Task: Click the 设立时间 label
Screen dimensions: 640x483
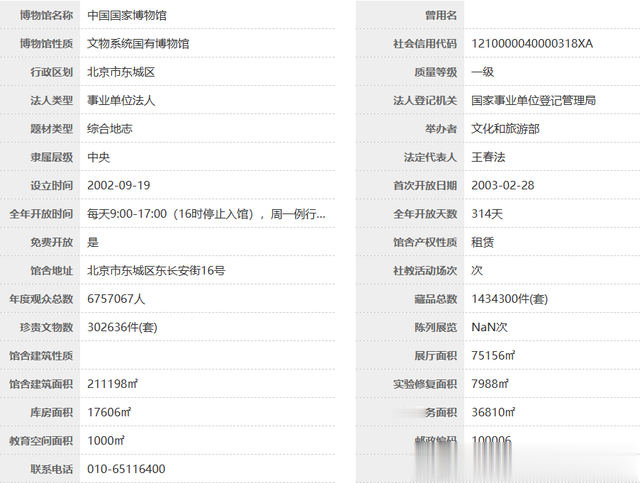Action: tap(52, 185)
